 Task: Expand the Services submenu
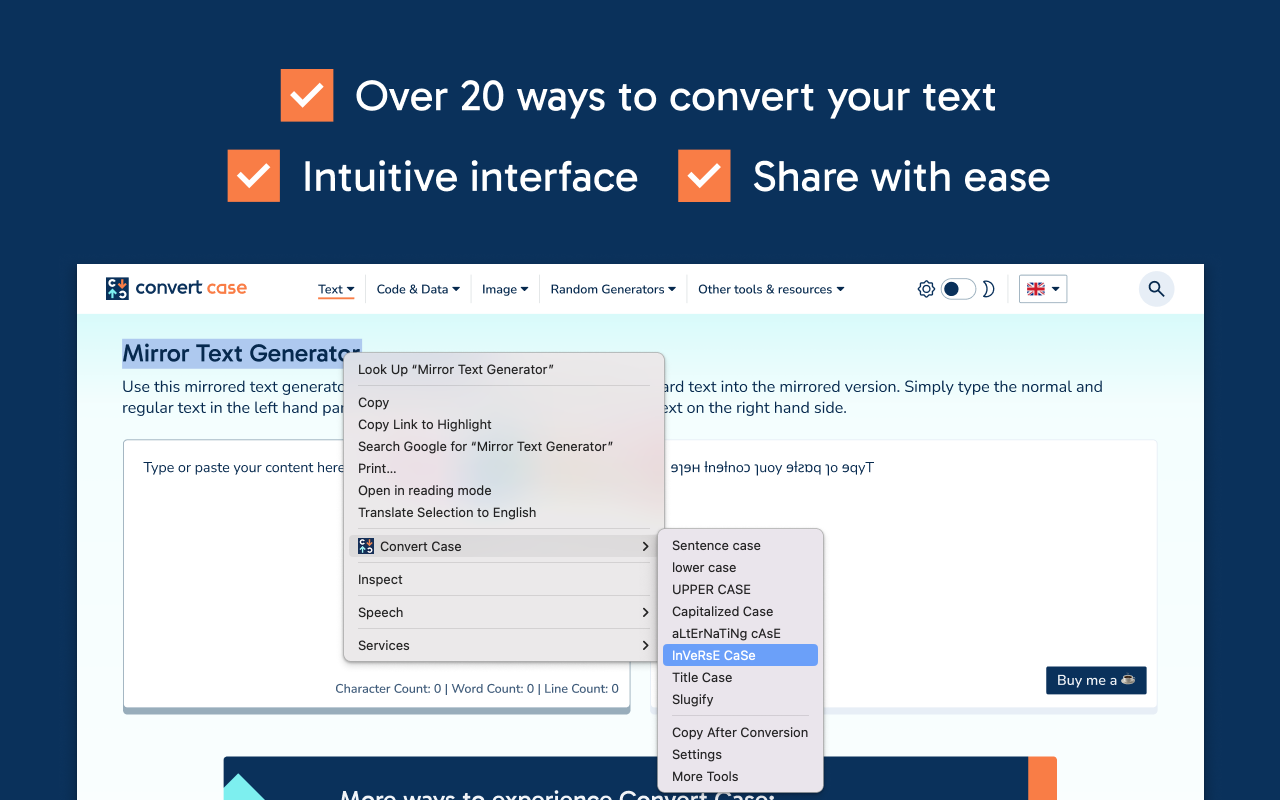(504, 645)
